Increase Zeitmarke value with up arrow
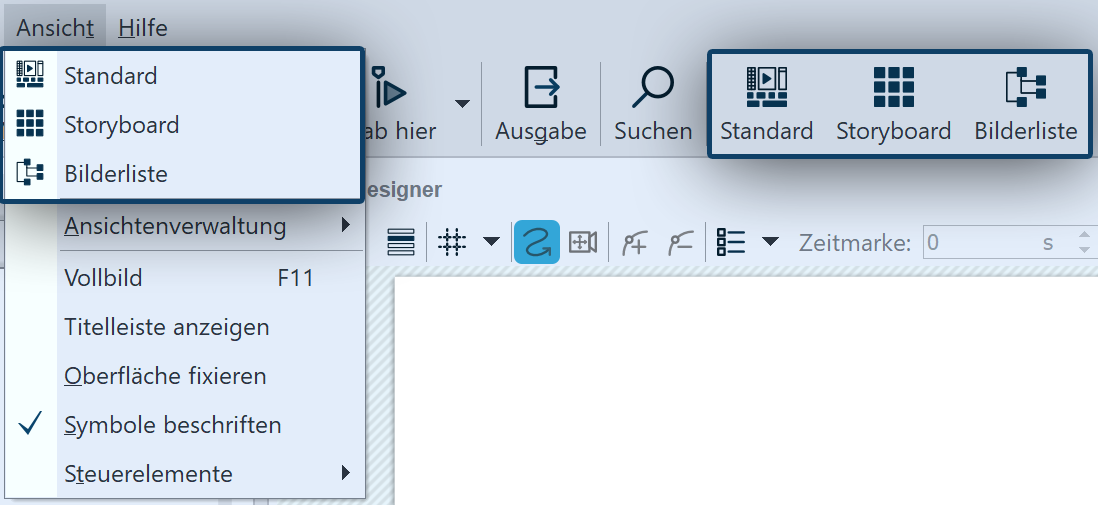The height and width of the screenshot is (505, 1098). point(1085,235)
